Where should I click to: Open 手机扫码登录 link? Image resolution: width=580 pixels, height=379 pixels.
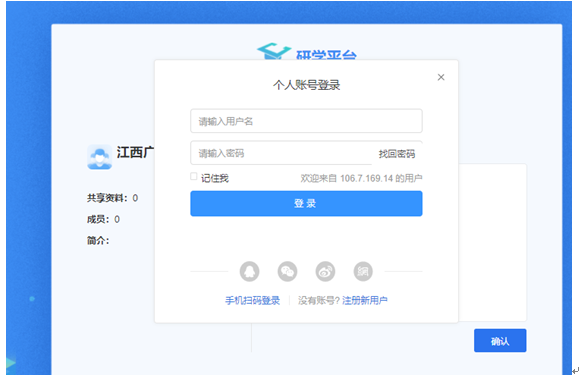pyautogui.click(x=253, y=301)
